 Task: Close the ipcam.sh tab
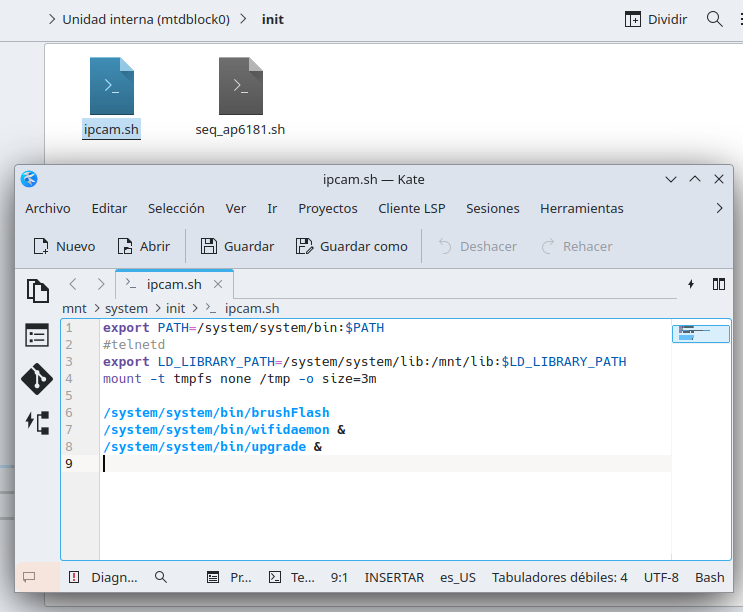[219, 284]
